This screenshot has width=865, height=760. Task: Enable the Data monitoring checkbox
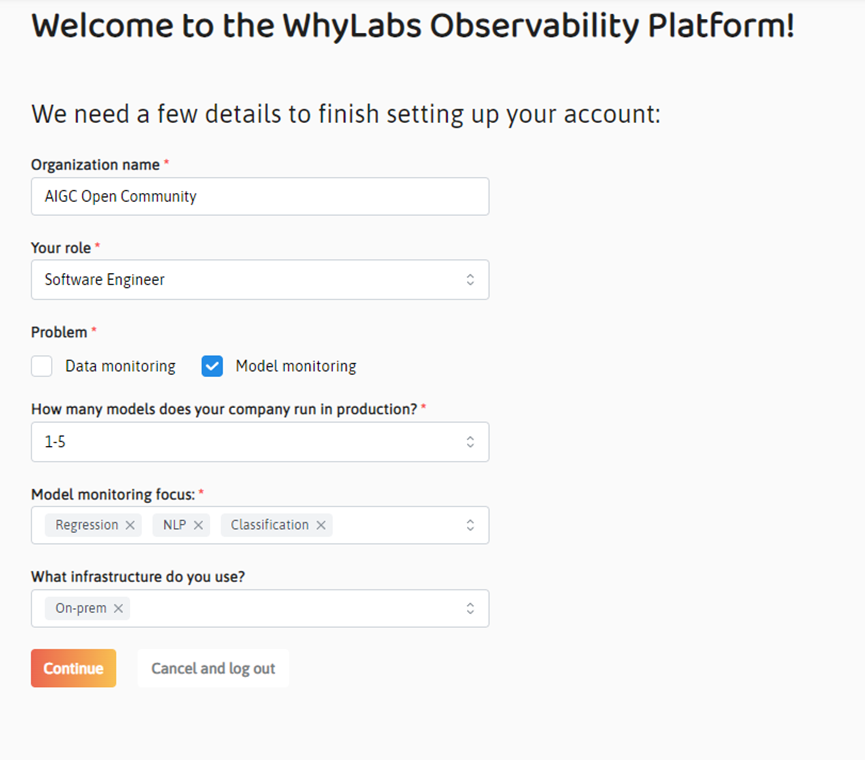[x=42, y=366]
